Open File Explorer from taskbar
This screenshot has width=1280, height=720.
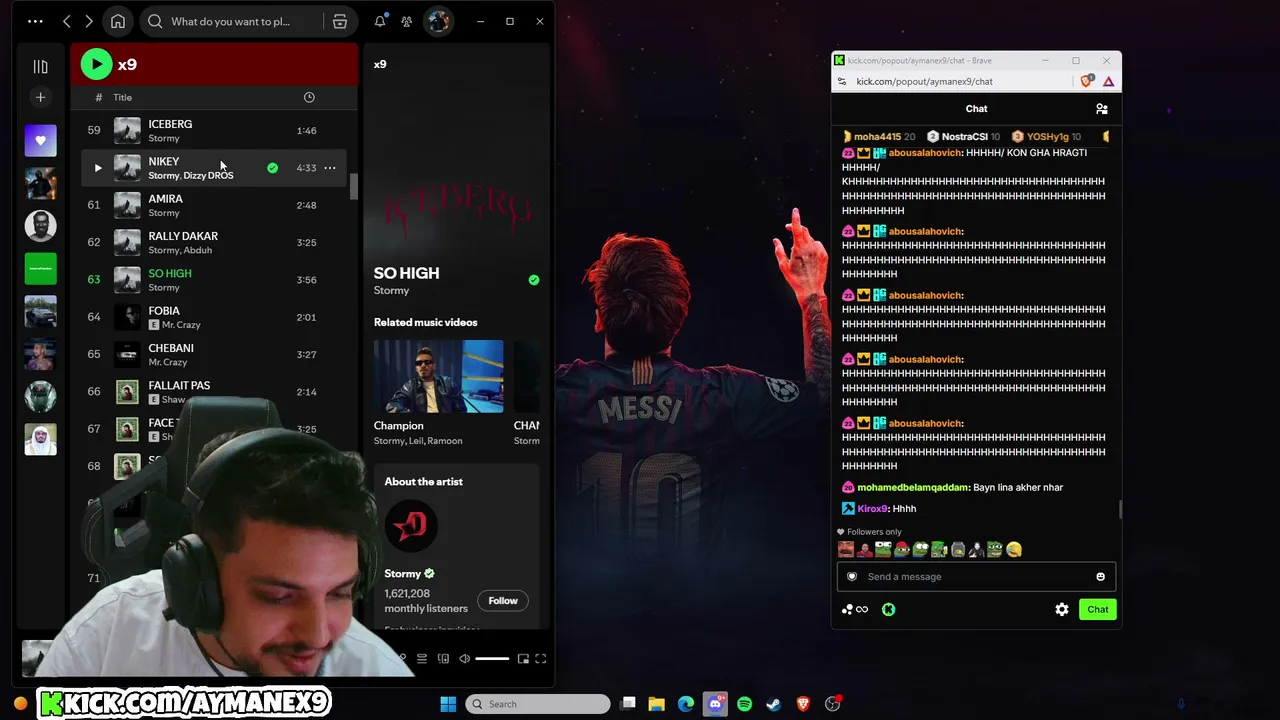tap(657, 704)
